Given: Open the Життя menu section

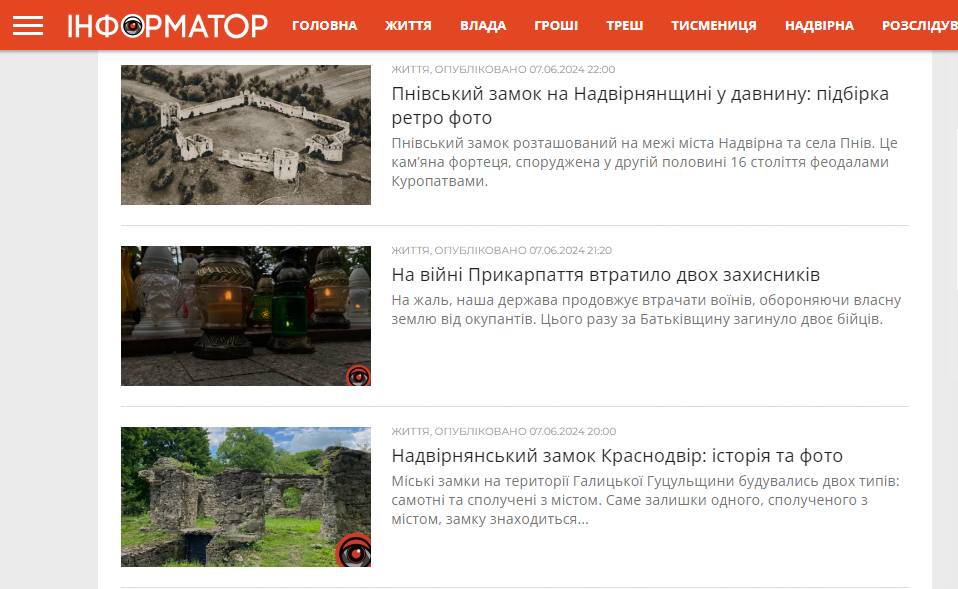Looking at the screenshot, I should [408, 26].
